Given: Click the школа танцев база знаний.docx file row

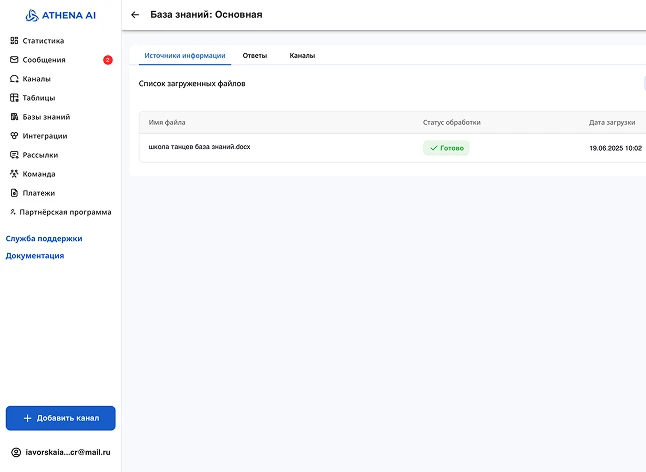Looking at the screenshot, I should point(200,148).
